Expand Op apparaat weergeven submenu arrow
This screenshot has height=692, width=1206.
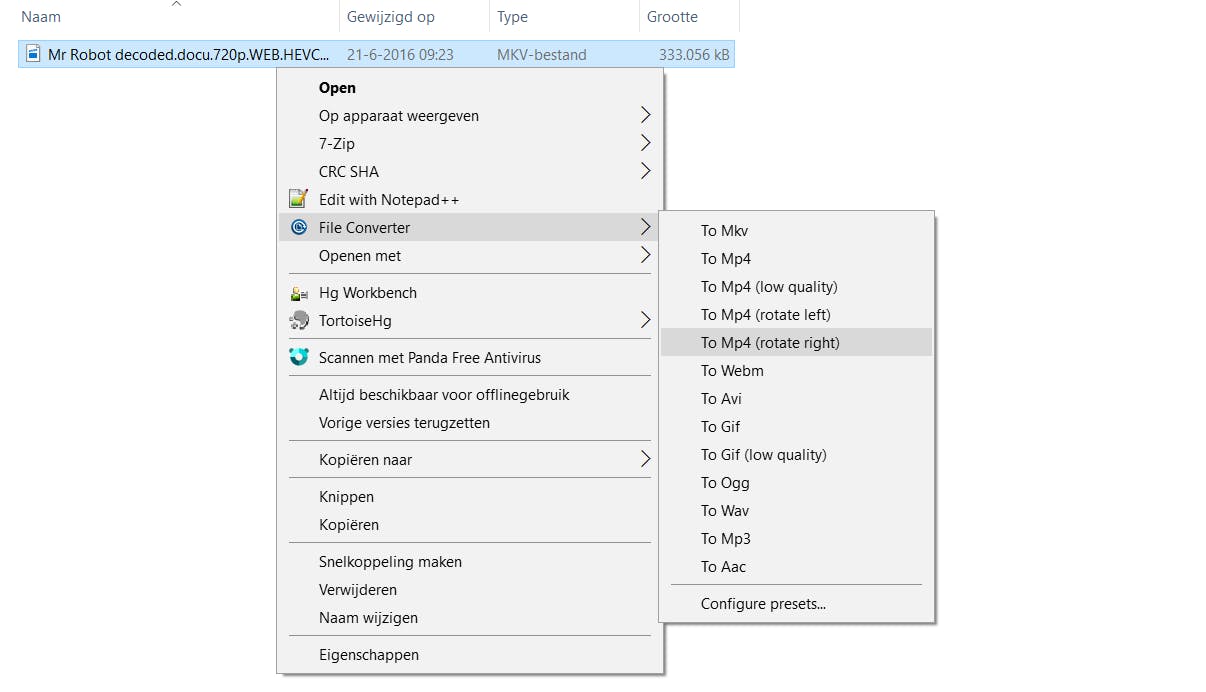click(x=645, y=115)
